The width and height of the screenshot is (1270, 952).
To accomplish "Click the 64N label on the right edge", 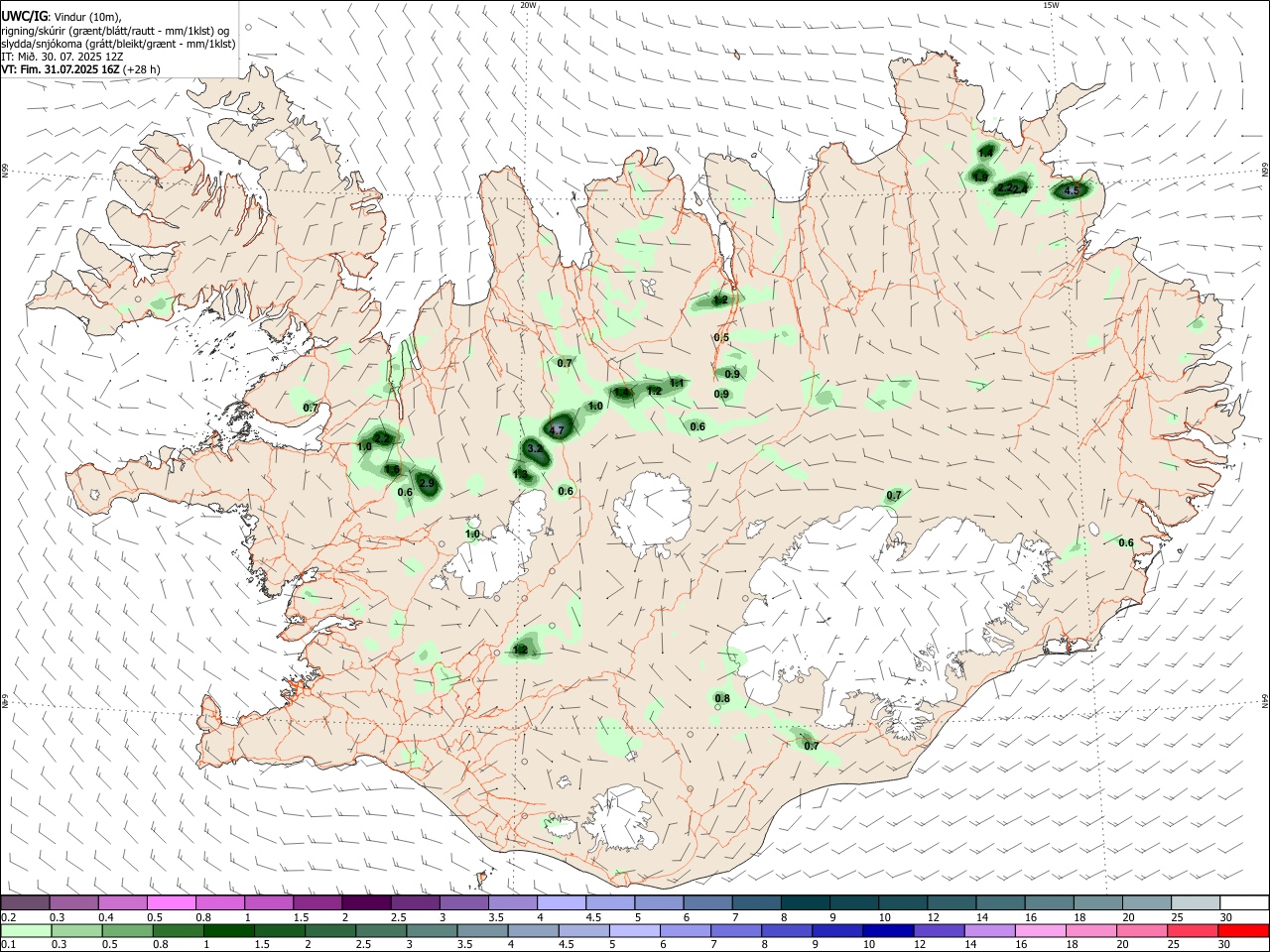I will pyautogui.click(x=1265, y=700).
